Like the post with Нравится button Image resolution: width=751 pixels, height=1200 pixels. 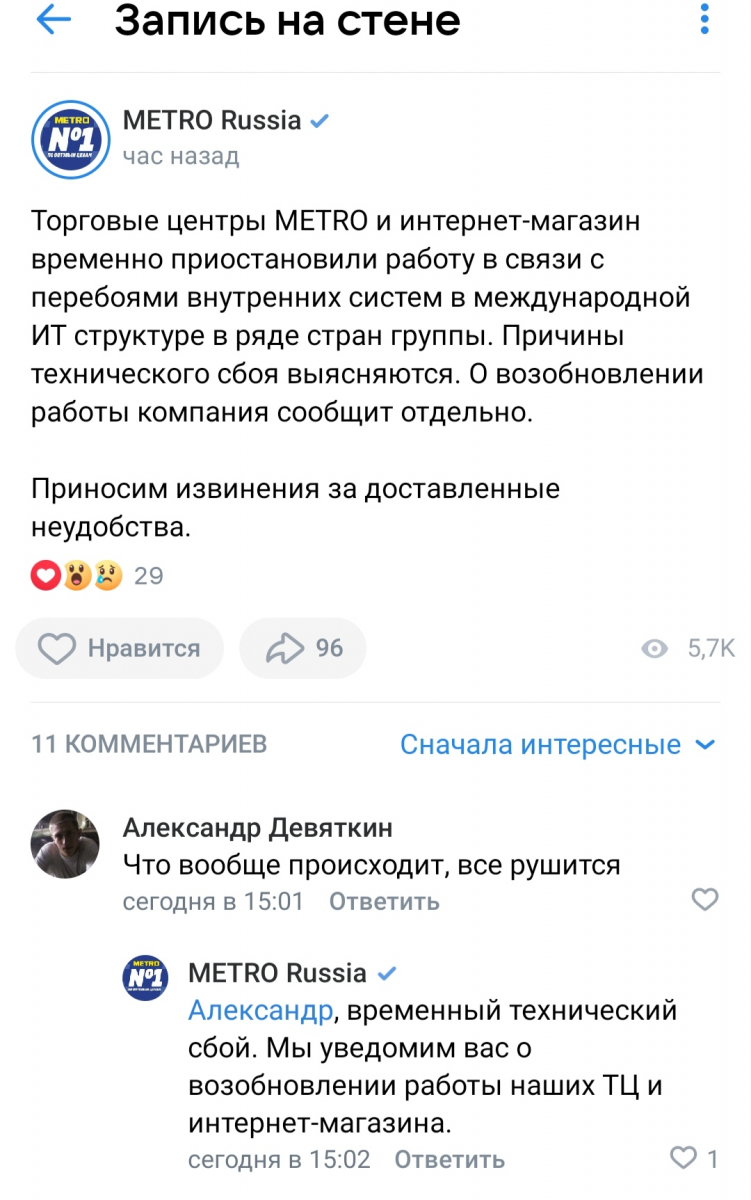[x=119, y=649]
